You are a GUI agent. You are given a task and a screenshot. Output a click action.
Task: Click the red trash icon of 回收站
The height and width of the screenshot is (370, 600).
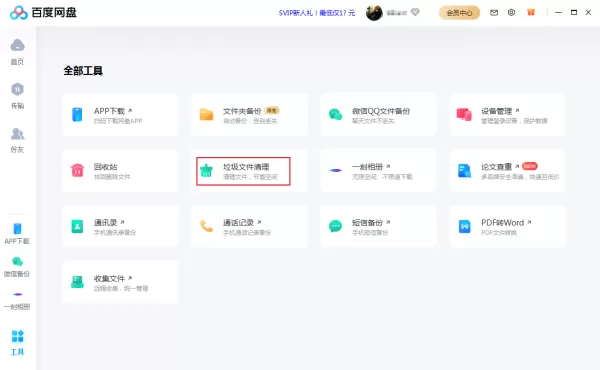[x=77, y=170]
